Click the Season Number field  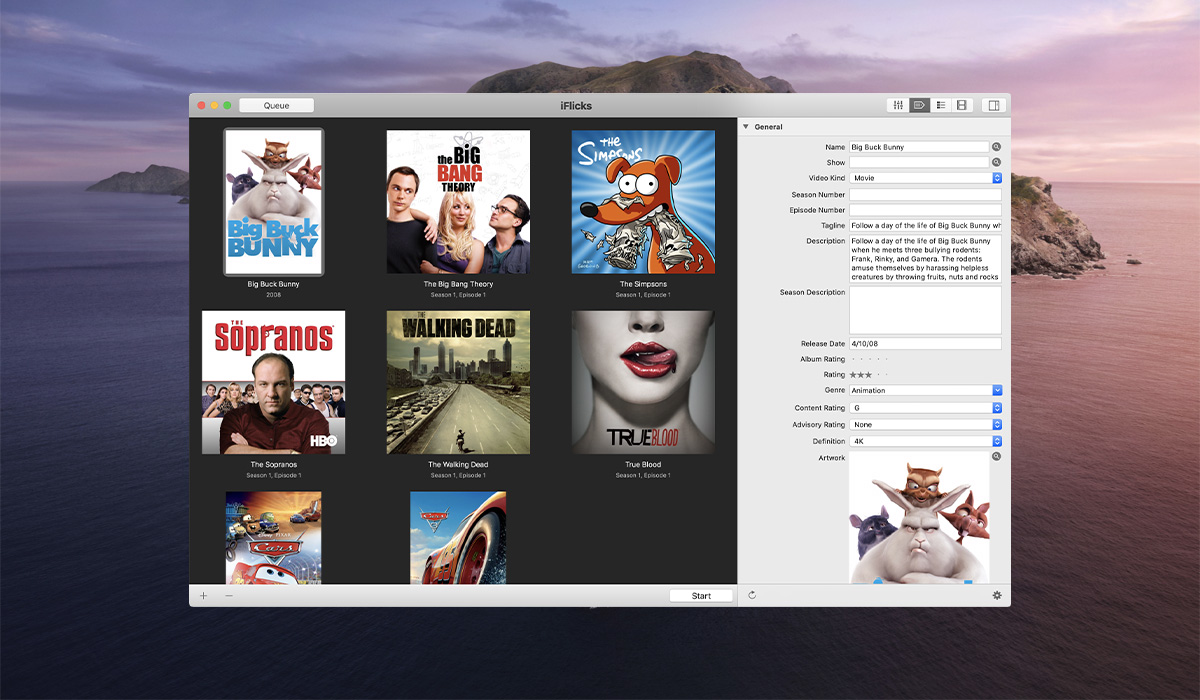coord(925,195)
